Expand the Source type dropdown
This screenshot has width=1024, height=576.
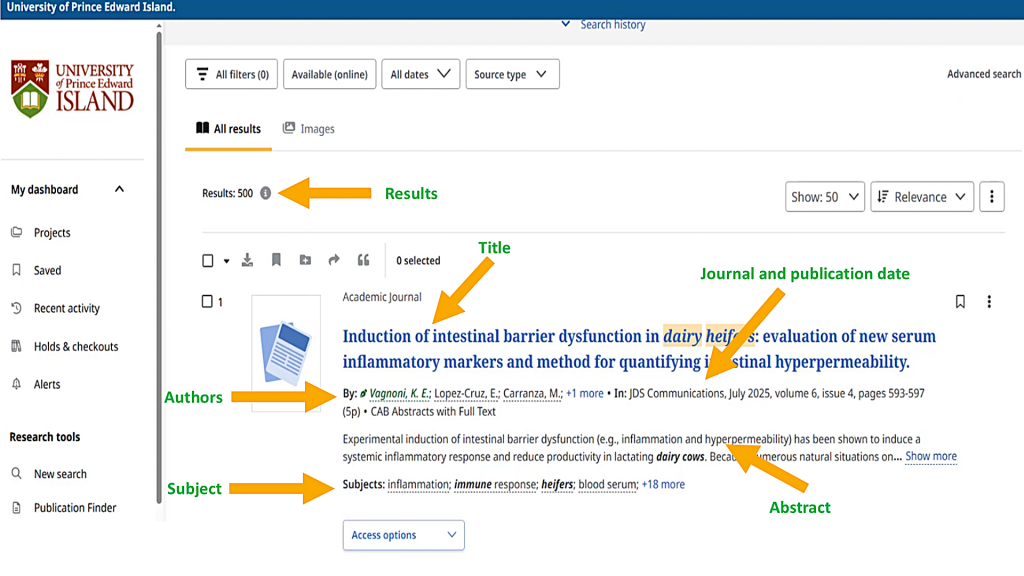pyautogui.click(x=511, y=74)
